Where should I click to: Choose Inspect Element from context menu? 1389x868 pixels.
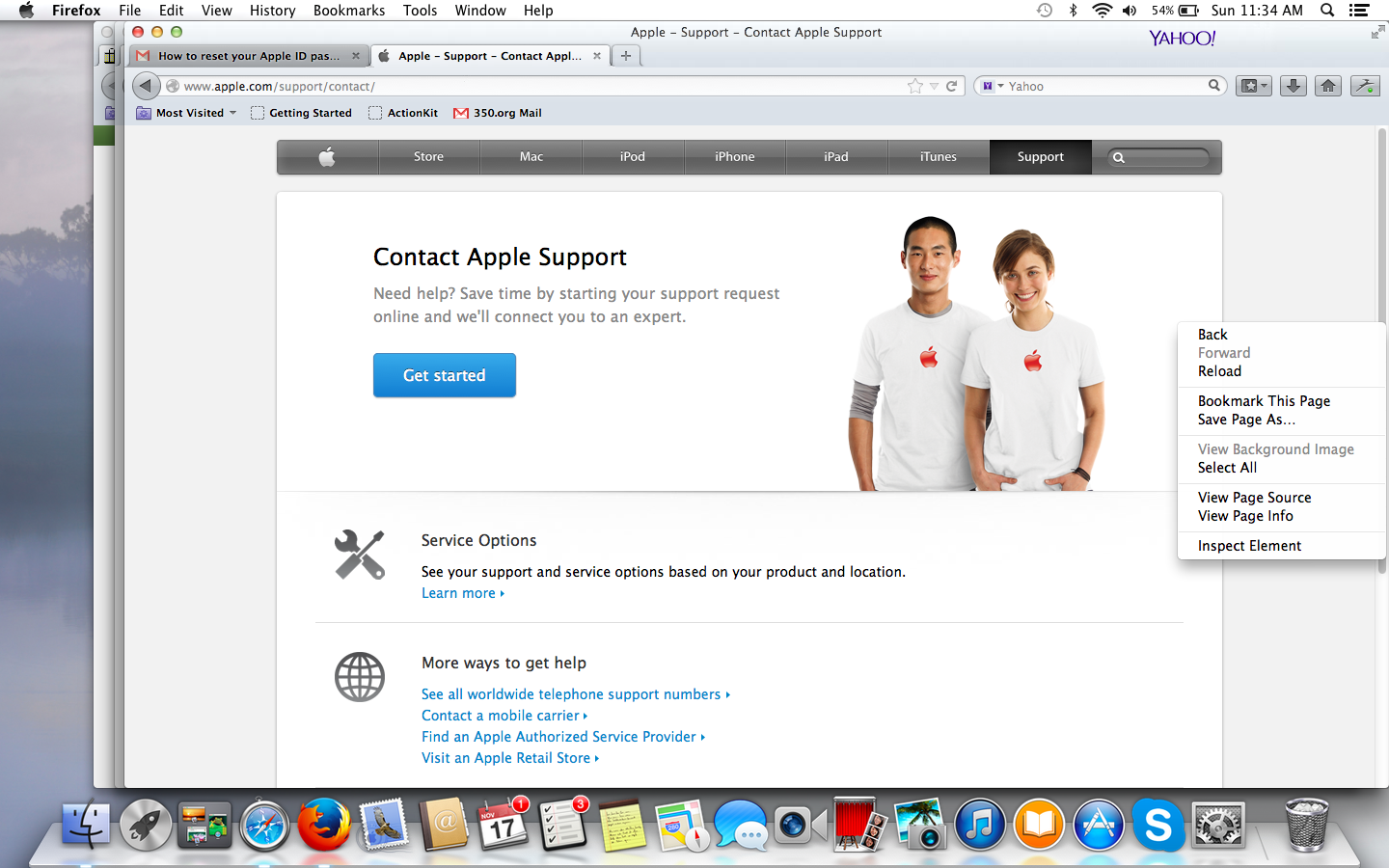point(1281,546)
